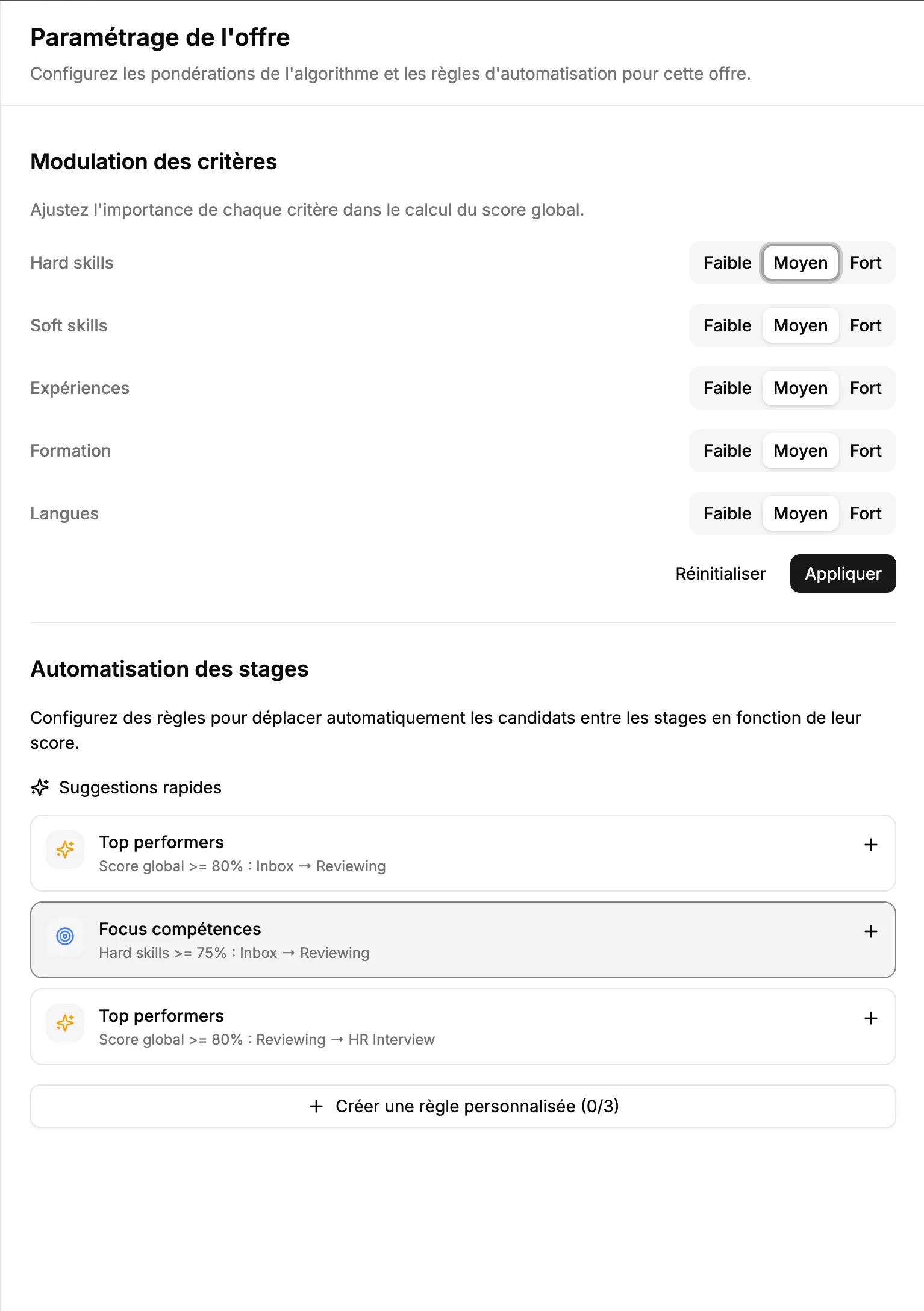The image size is (924, 1311).
Task: Add the first Top performers rule with its plus icon
Action: (870, 845)
